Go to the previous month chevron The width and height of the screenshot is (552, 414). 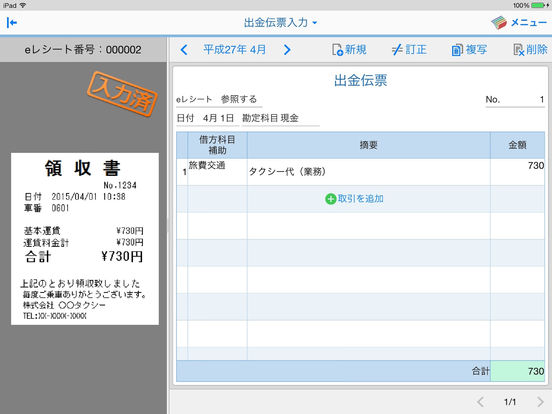(x=184, y=50)
